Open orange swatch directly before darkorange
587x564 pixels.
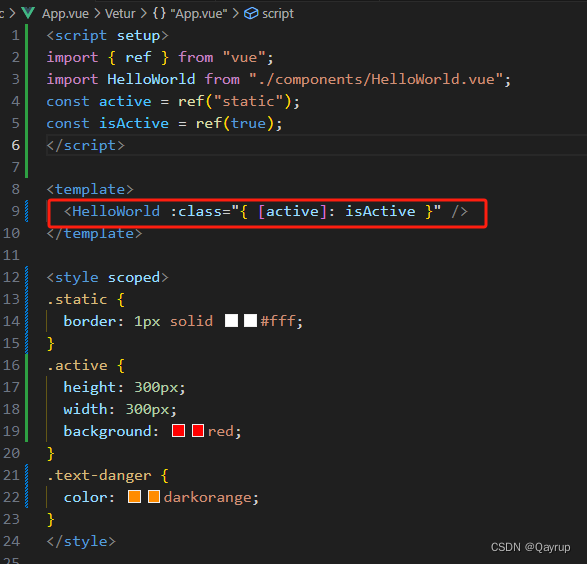click(x=154, y=497)
